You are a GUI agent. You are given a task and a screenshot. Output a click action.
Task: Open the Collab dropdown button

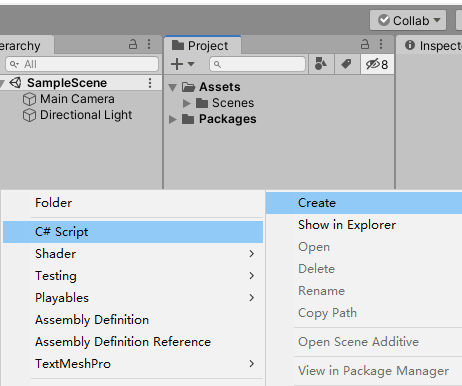[x=408, y=20]
